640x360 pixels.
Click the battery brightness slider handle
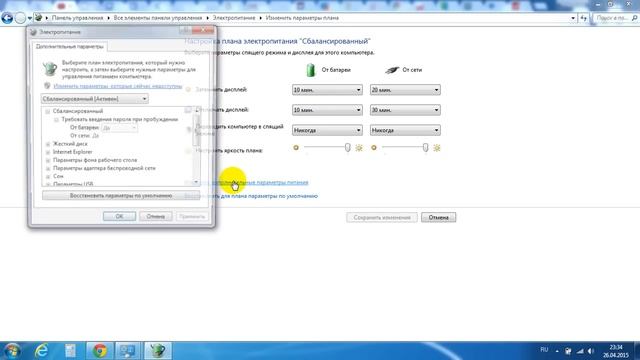(x=347, y=148)
